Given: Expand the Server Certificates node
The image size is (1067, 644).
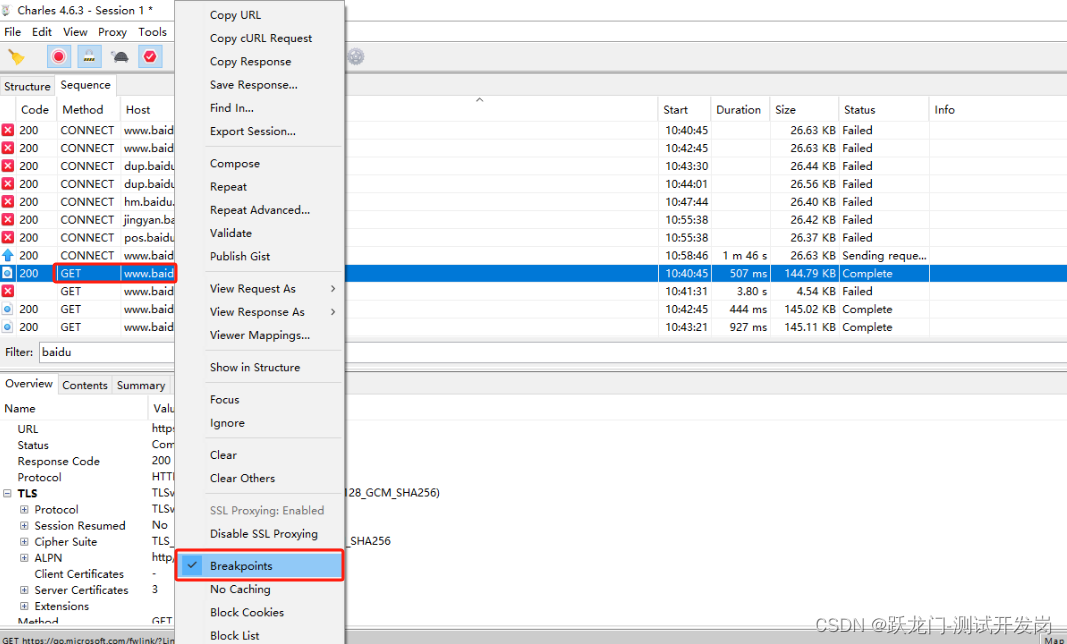Looking at the screenshot, I should coord(24,590).
